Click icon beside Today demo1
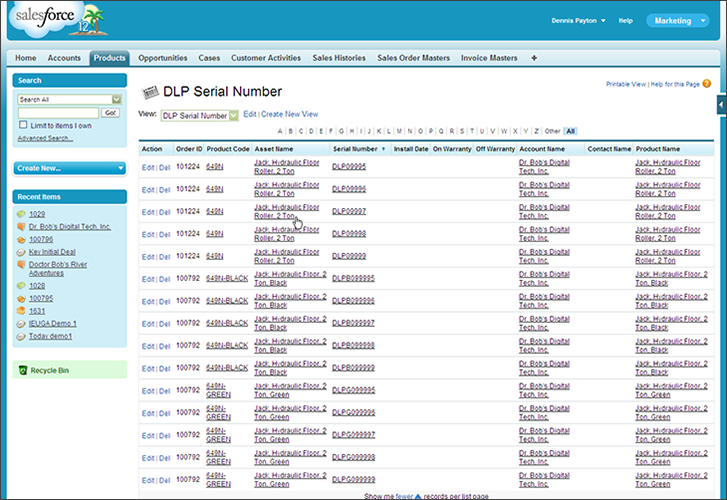Screen dimensions: 727x500 point(21,336)
